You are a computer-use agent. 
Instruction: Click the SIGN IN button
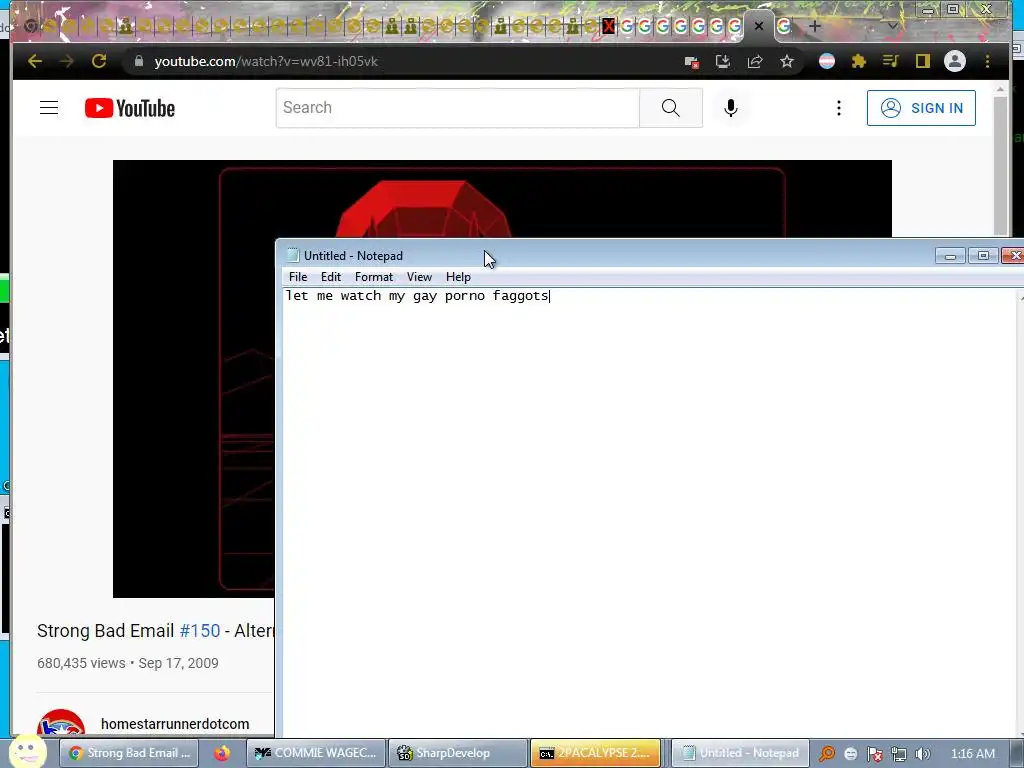pyautogui.click(x=921, y=108)
